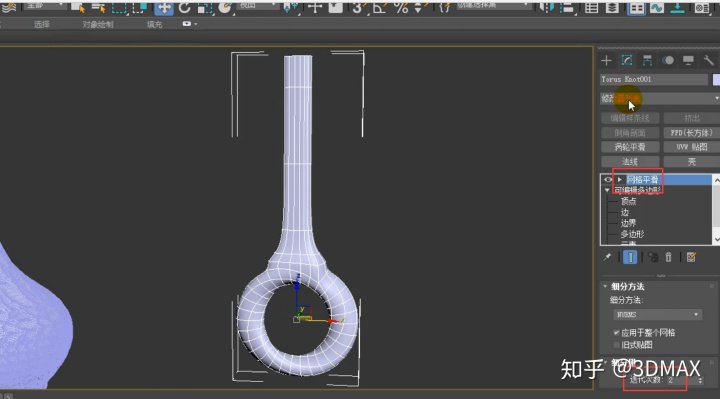Open the 选择 ribbon tab

click(x=41, y=24)
